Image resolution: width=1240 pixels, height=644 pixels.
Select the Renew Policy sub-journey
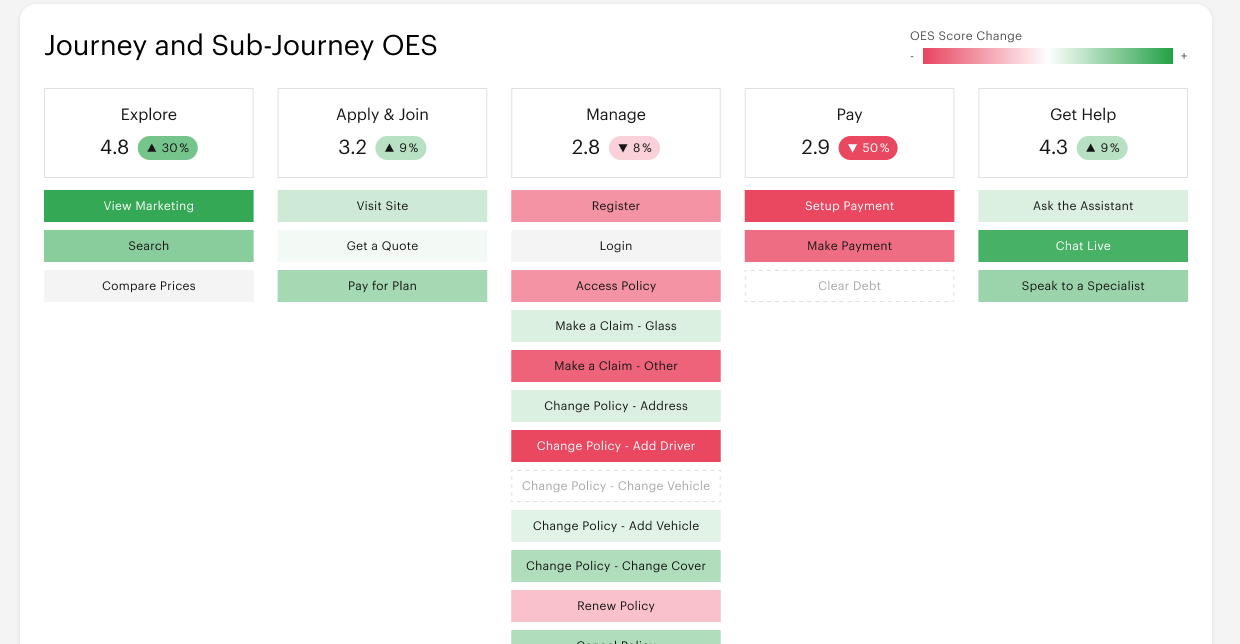click(616, 606)
